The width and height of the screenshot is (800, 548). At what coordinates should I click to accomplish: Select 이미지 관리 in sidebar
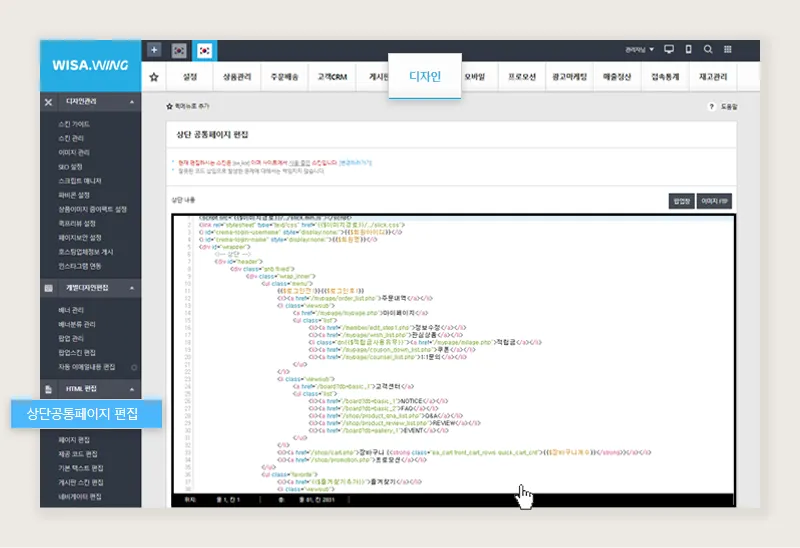74,153
